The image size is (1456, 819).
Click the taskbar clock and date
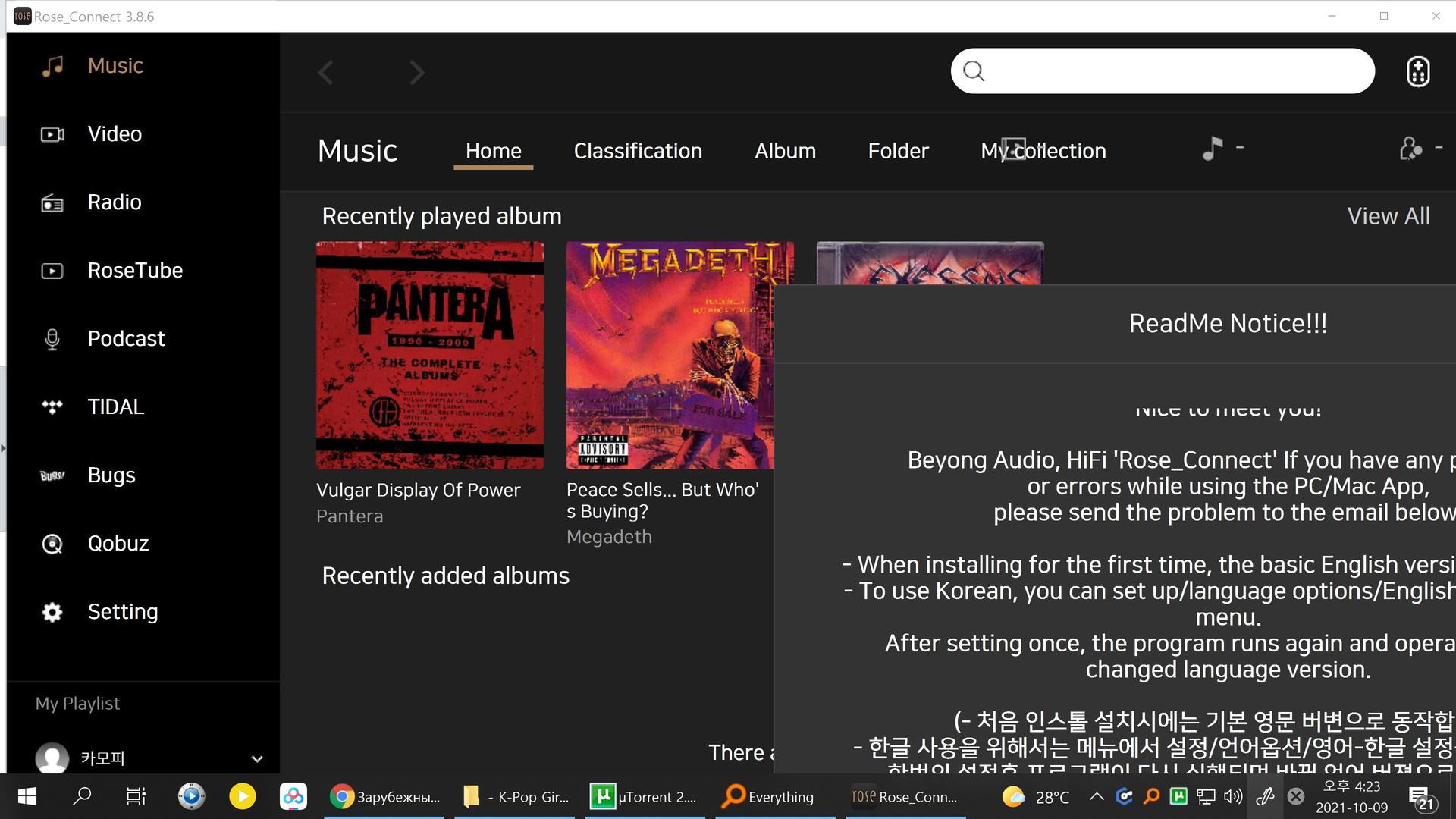(1351, 797)
